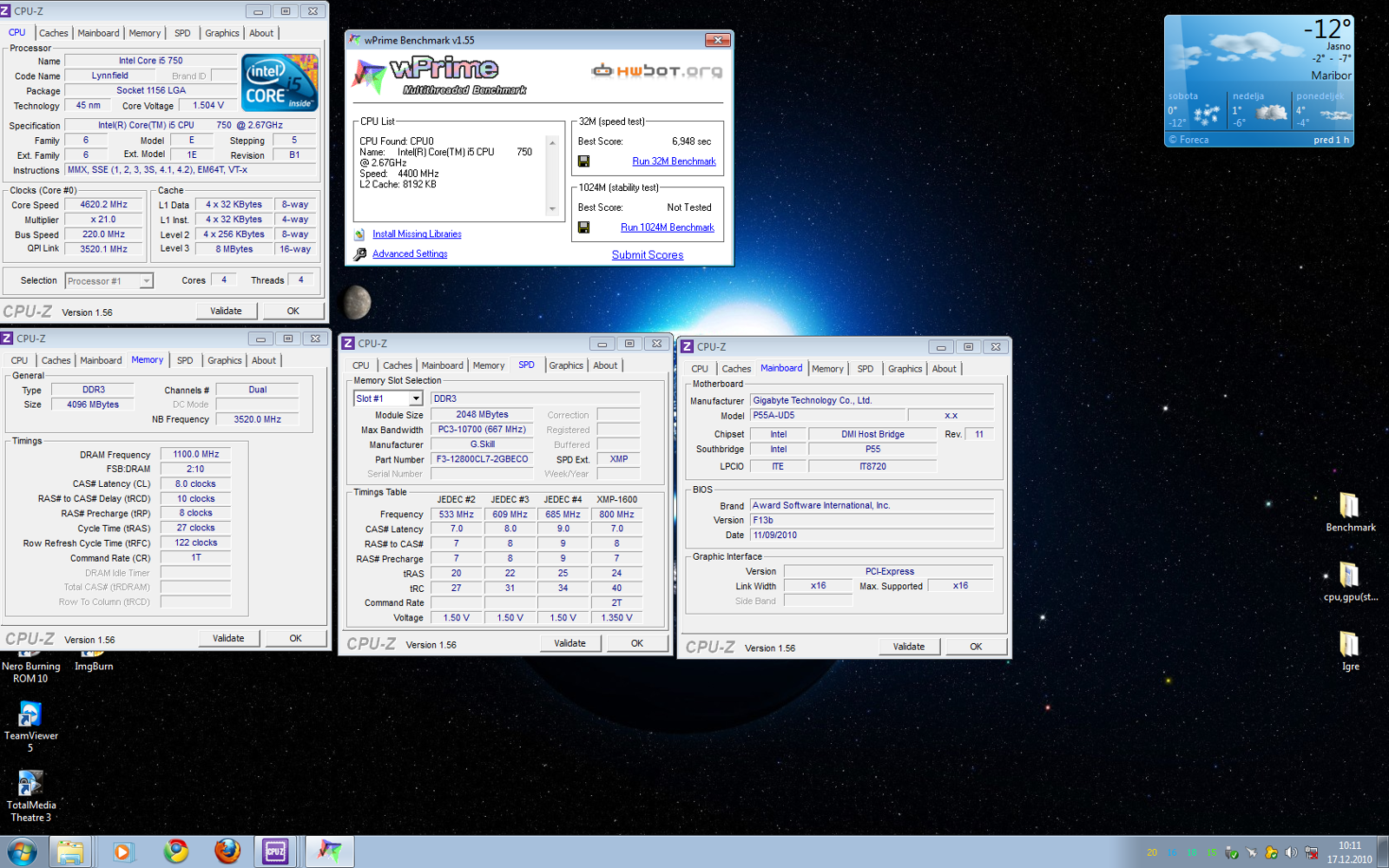Open the Igre desktop folder
The image size is (1389, 868).
1350,651
